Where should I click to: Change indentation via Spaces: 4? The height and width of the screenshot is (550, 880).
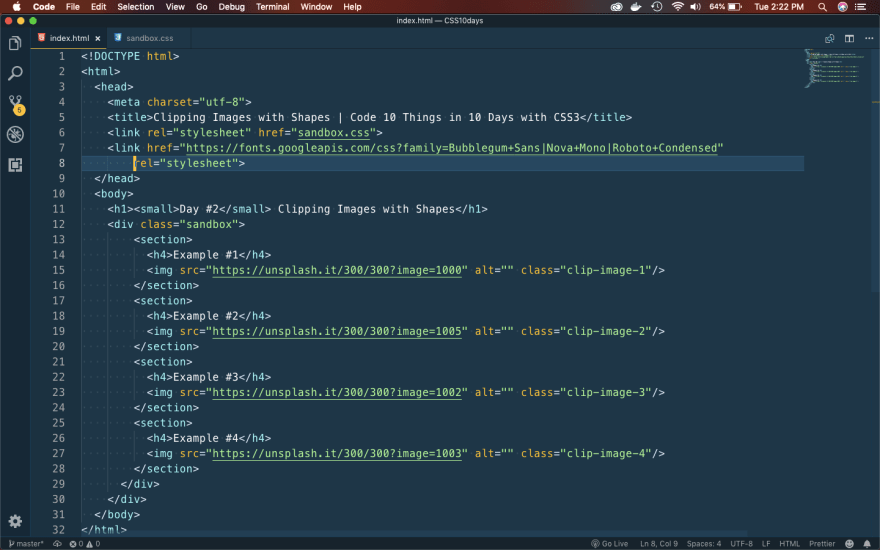704,544
